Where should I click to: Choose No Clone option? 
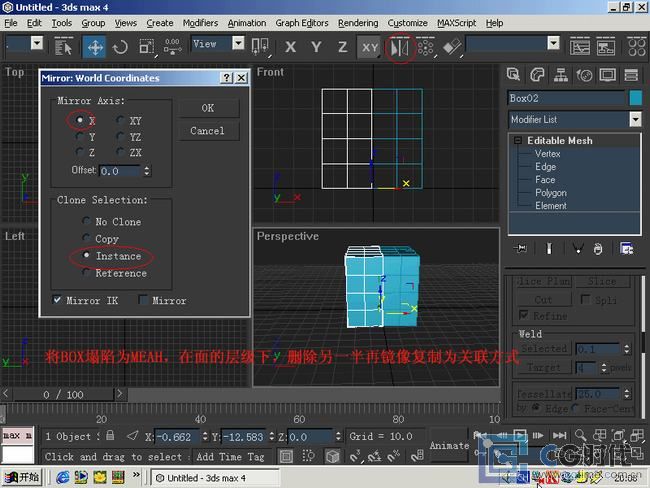[86, 221]
